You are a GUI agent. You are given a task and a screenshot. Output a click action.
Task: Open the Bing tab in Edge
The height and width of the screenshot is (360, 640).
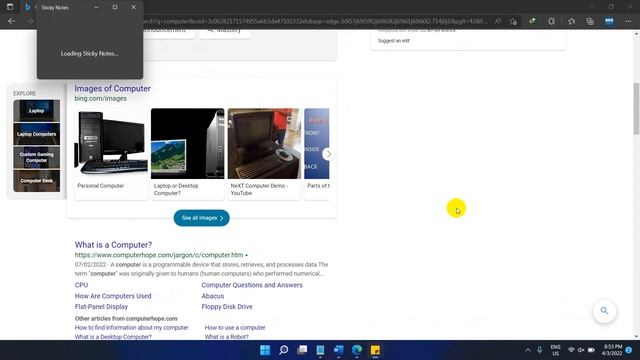[28, 7]
